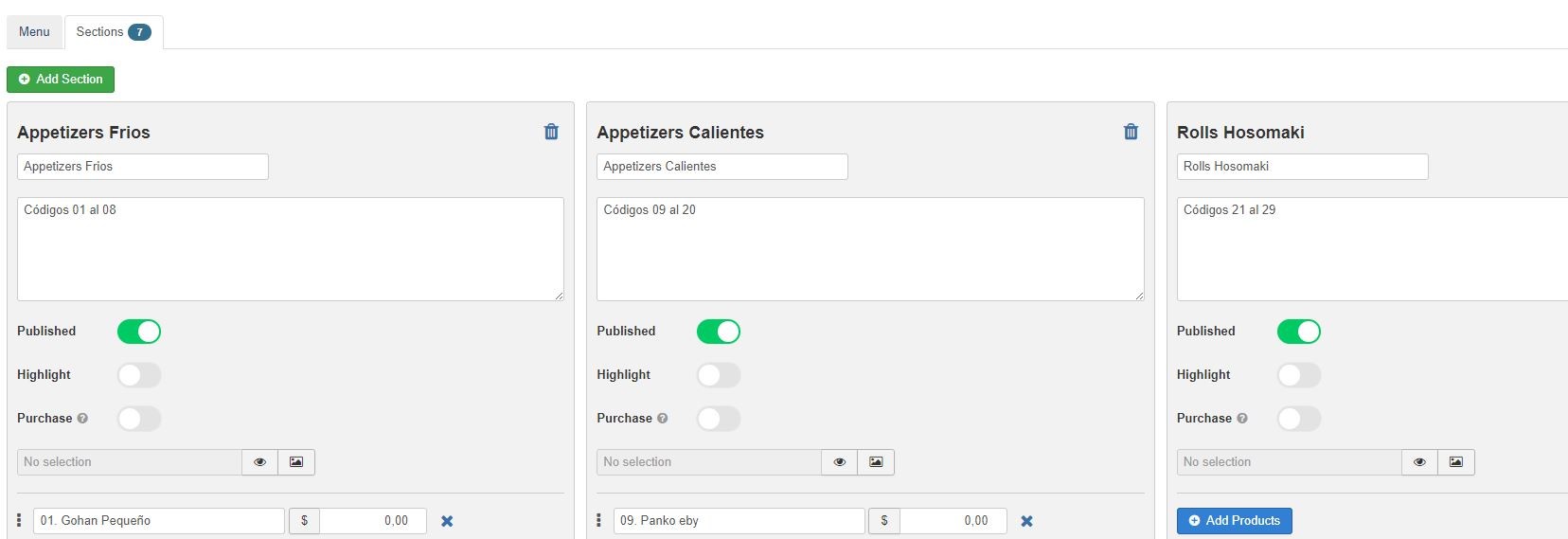Click Purchase help icon in Appetizers Frios

82,419
